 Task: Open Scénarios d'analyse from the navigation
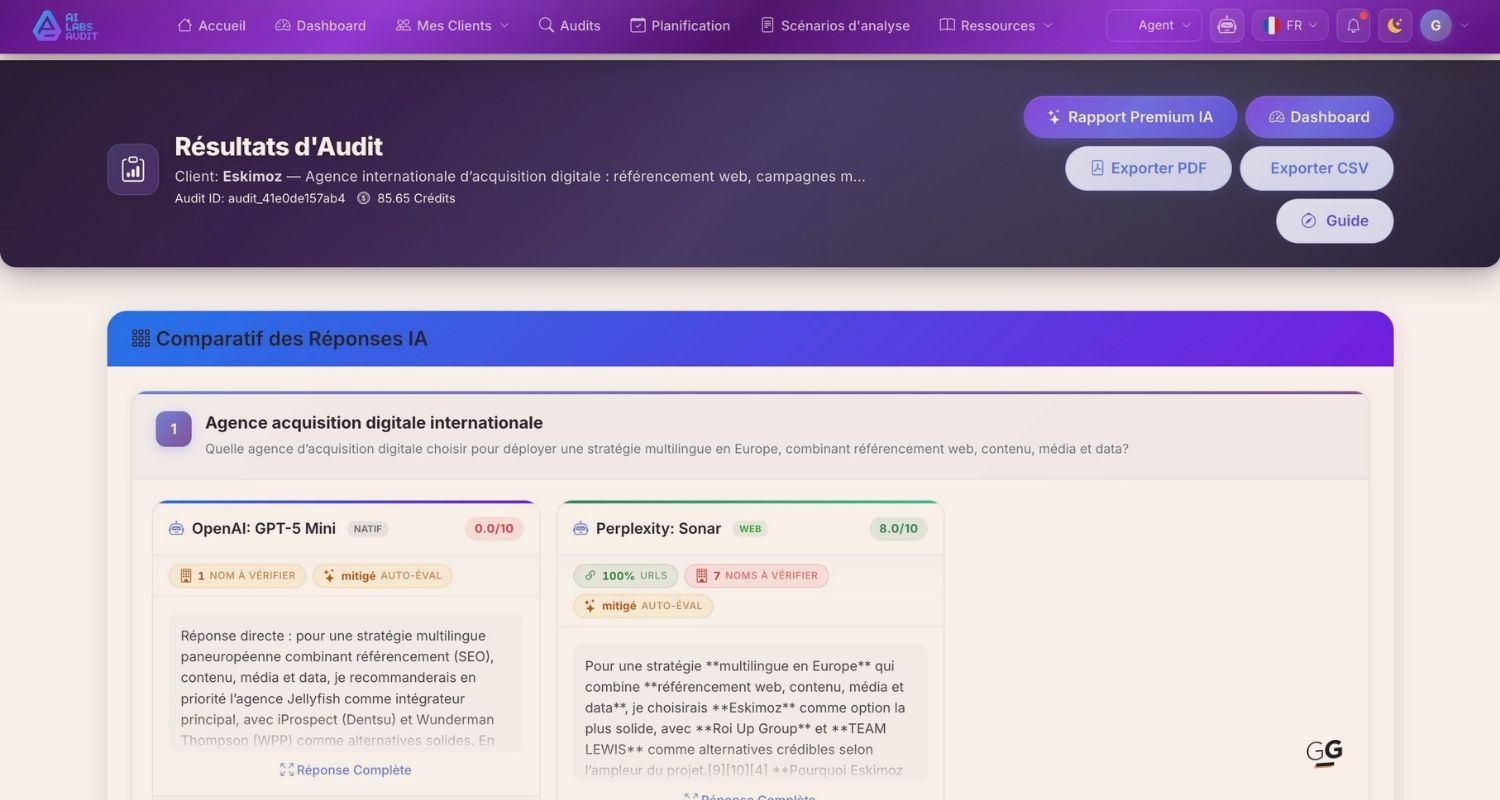835,25
